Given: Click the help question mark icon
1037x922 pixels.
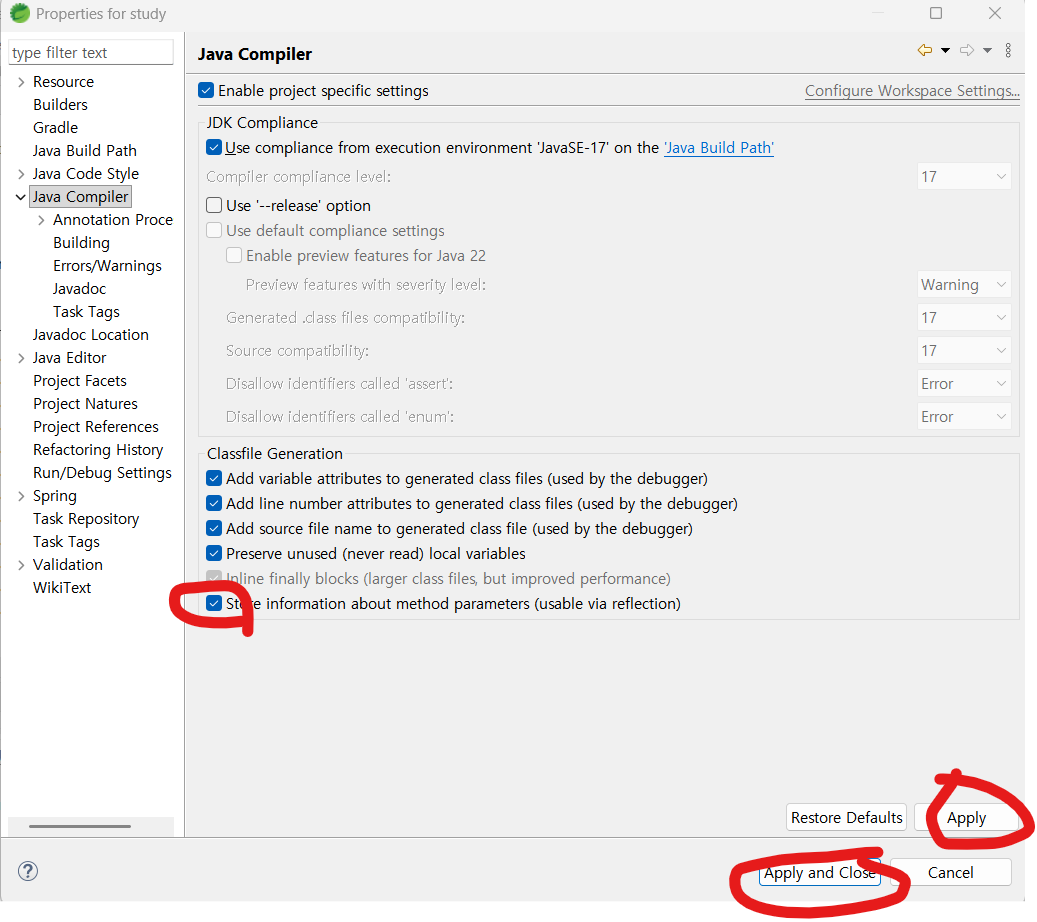Looking at the screenshot, I should [x=28, y=871].
